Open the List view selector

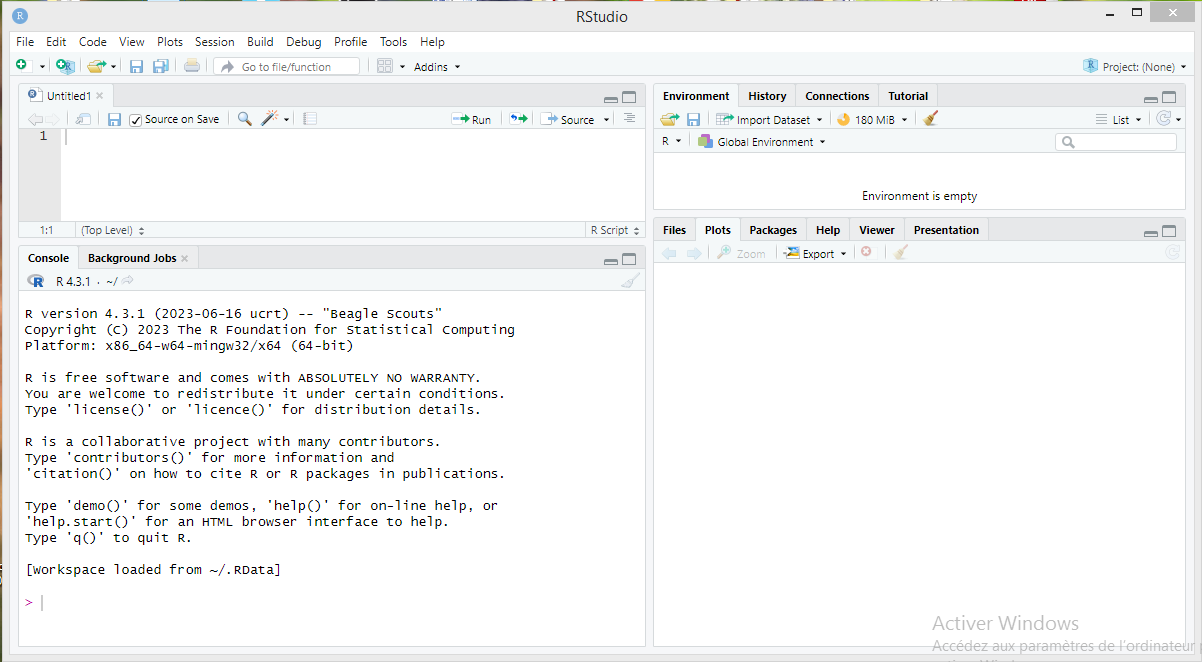tap(1119, 119)
